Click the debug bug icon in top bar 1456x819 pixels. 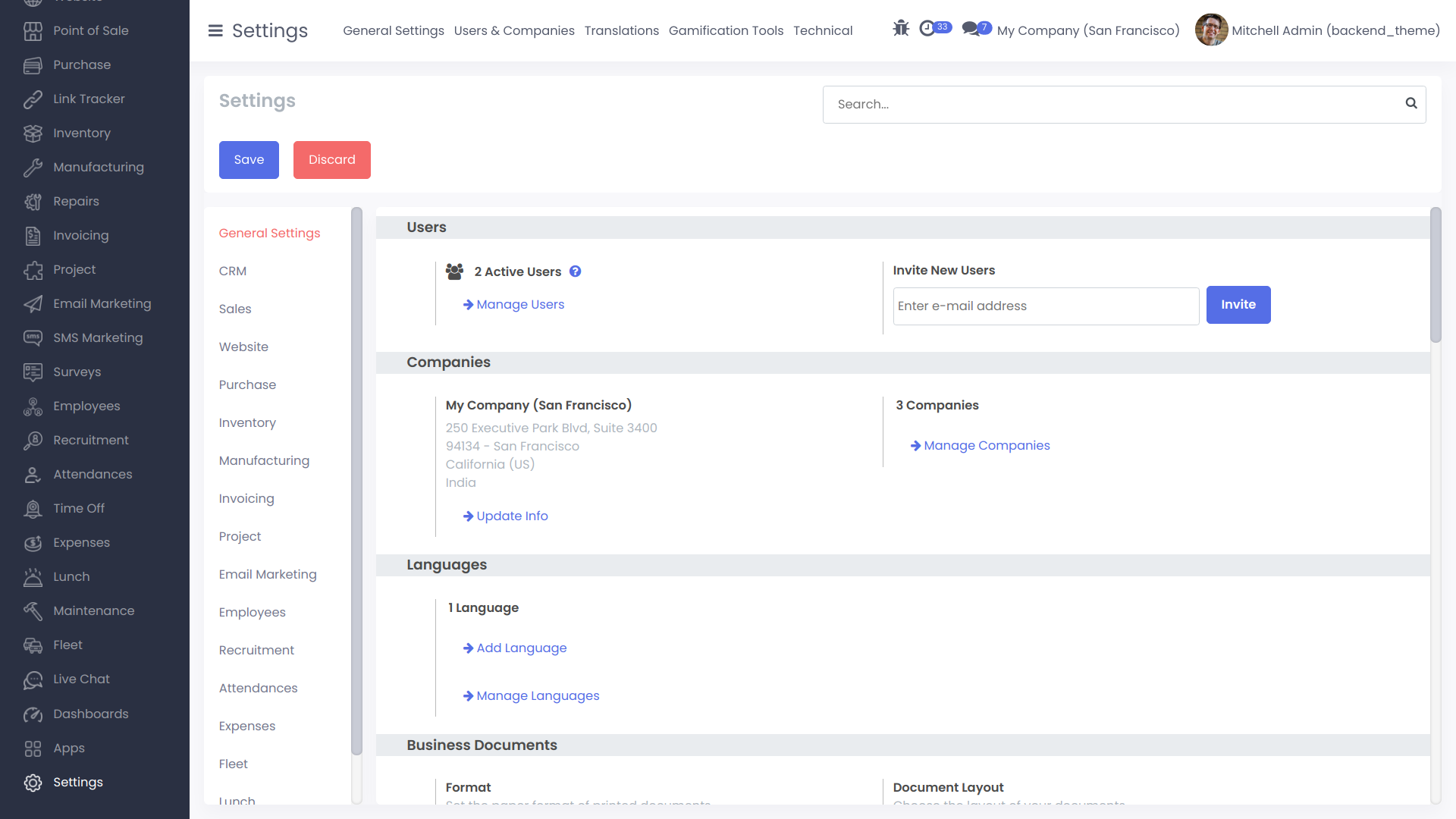tap(901, 29)
